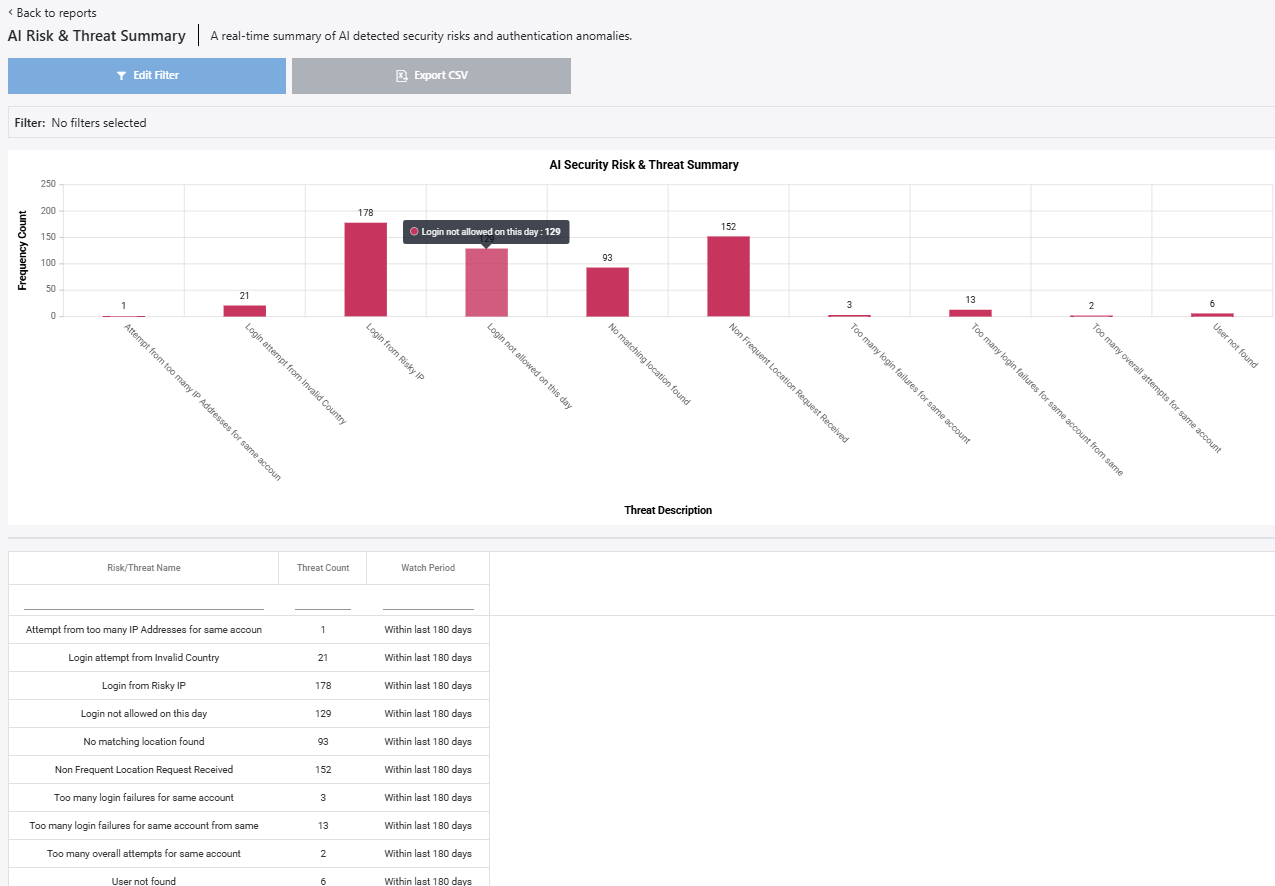Select the User not found table row
Image resolution: width=1275 pixels, height=886 pixels.
pos(249,879)
